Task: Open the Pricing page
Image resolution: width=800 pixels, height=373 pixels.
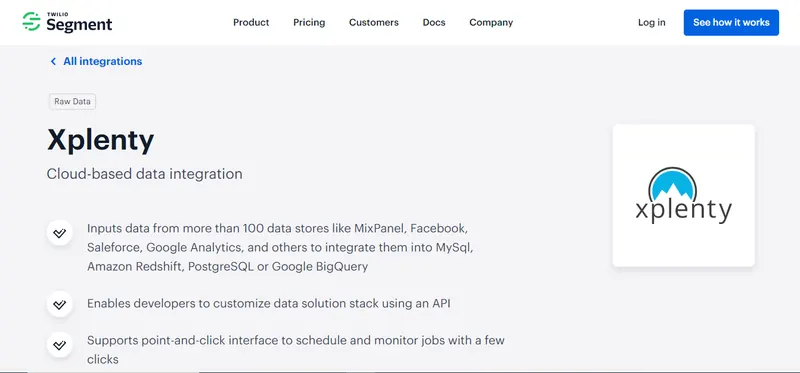Action: tap(309, 22)
